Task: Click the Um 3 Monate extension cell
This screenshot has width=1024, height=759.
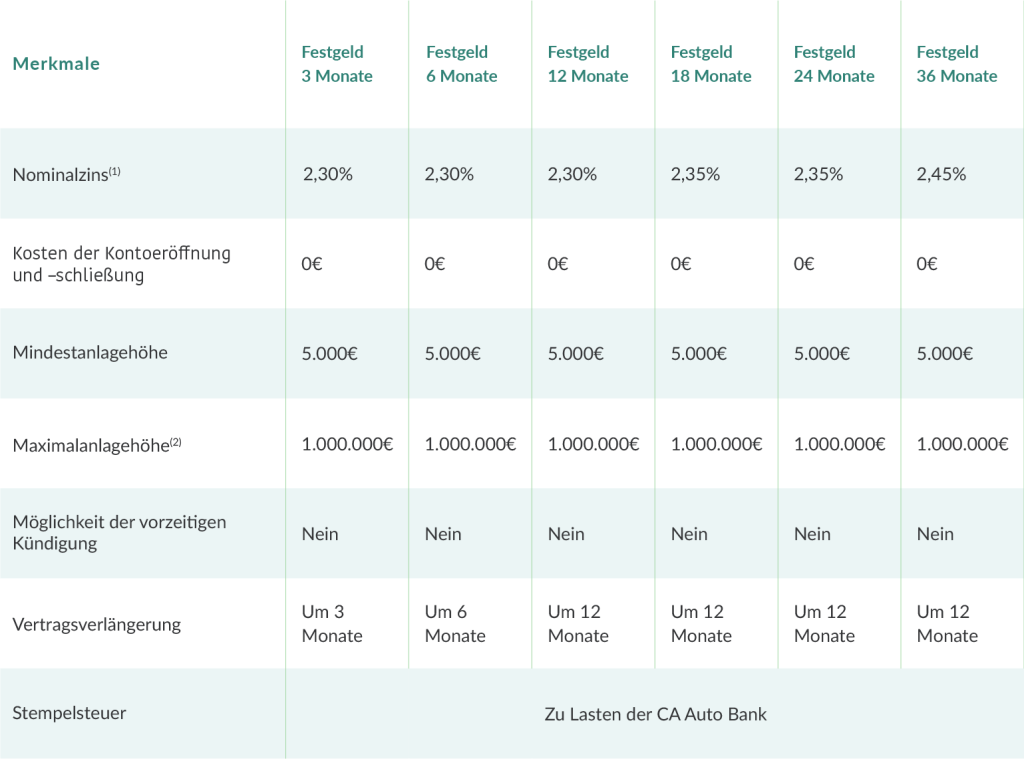Action: tap(331, 624)
